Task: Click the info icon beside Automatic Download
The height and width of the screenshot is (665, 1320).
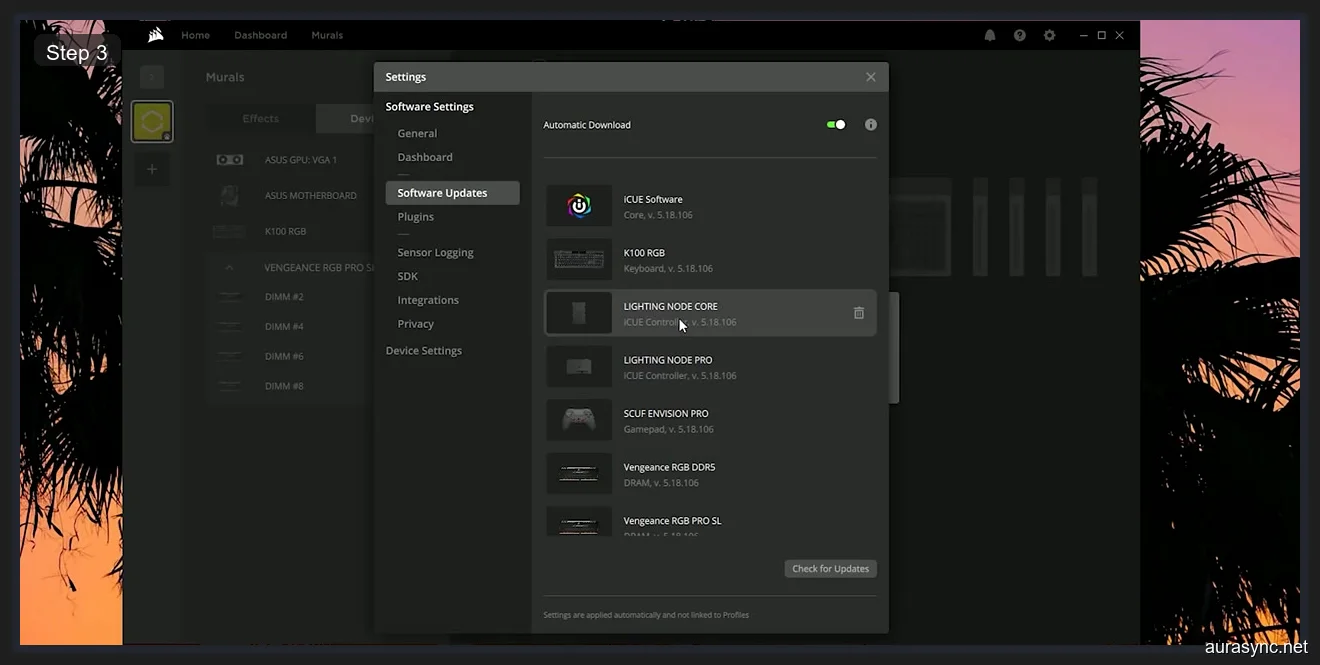Action: click(x=870, y=124)
